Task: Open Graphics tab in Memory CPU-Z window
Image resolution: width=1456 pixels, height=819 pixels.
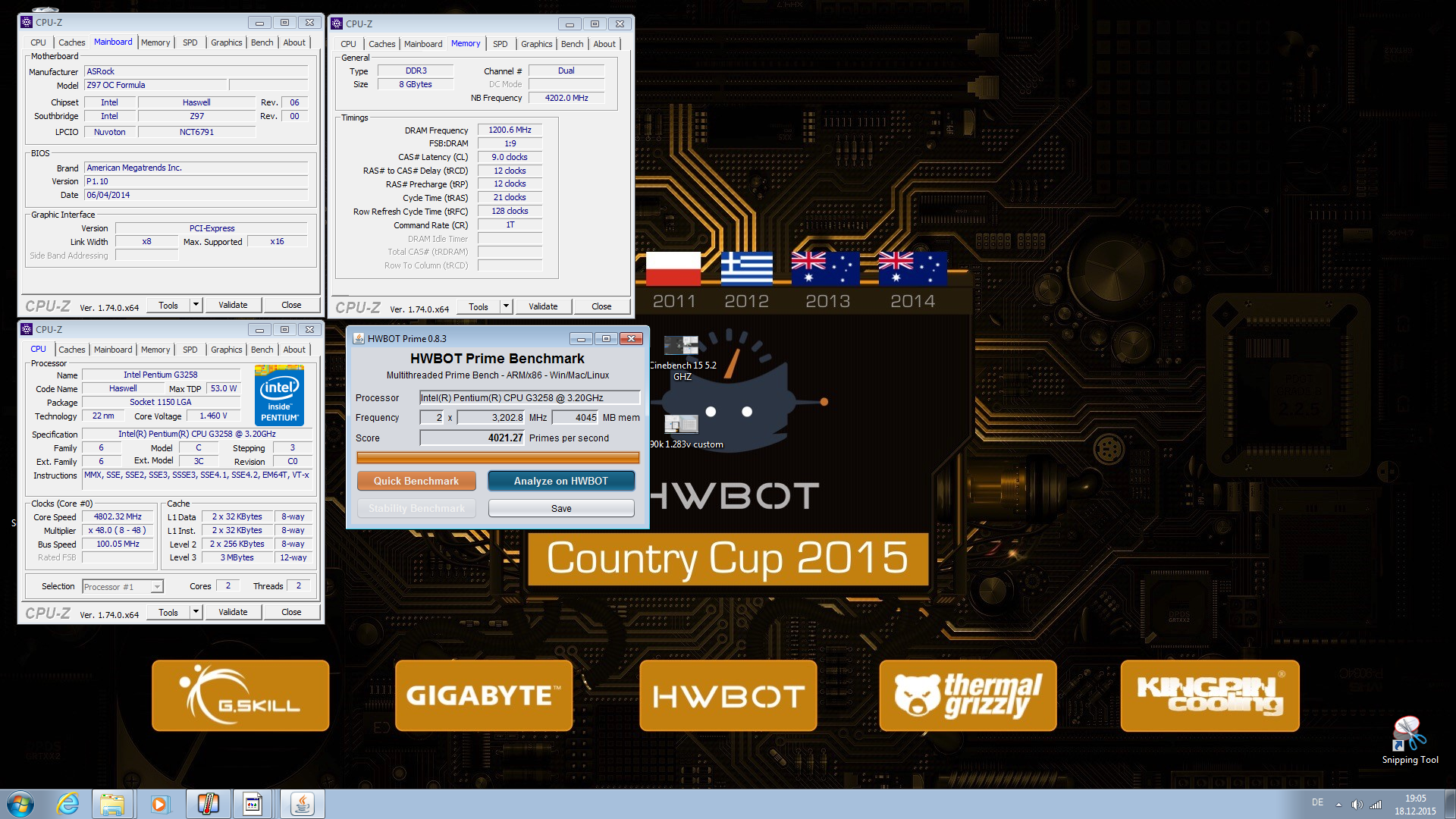Action: 536,44
